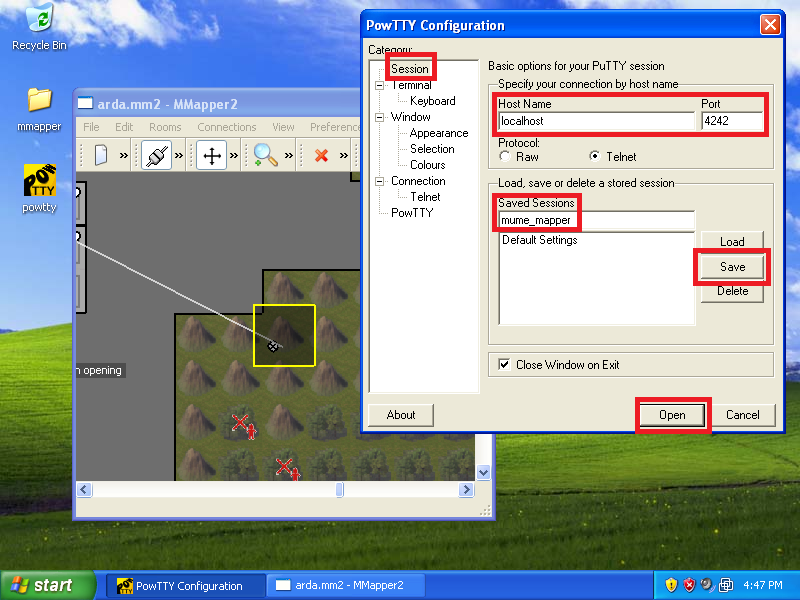Switch to PowTTY Configuration taskbar button

tap(185, 586)
